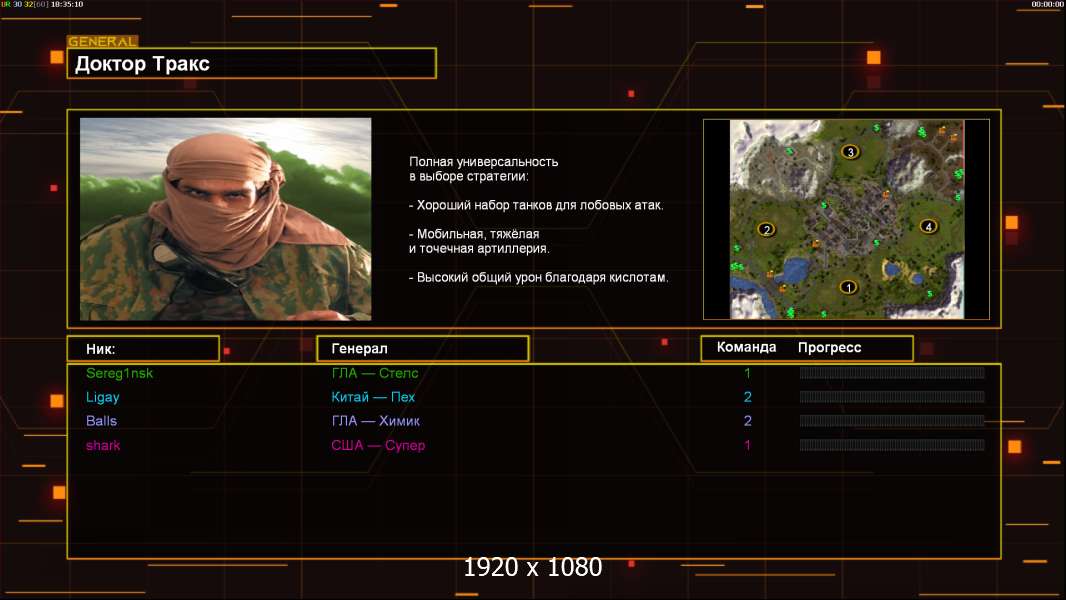Image resolution: width=1066 pixels, height=600 pixels.
Task: Click ГЛА — Химик general entry
Action: click(375, 421)
